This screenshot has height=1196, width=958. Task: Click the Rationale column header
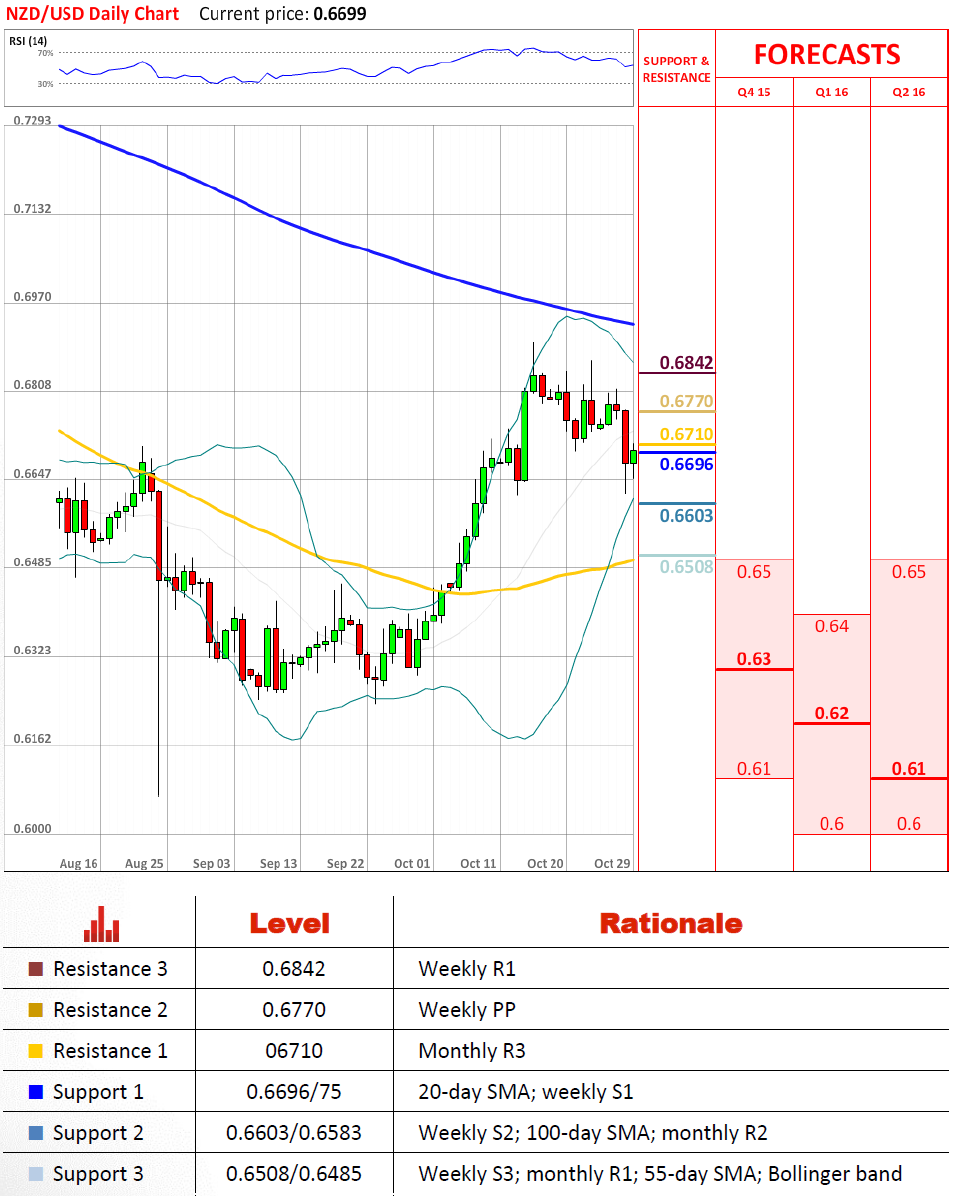tap(670, 924)
